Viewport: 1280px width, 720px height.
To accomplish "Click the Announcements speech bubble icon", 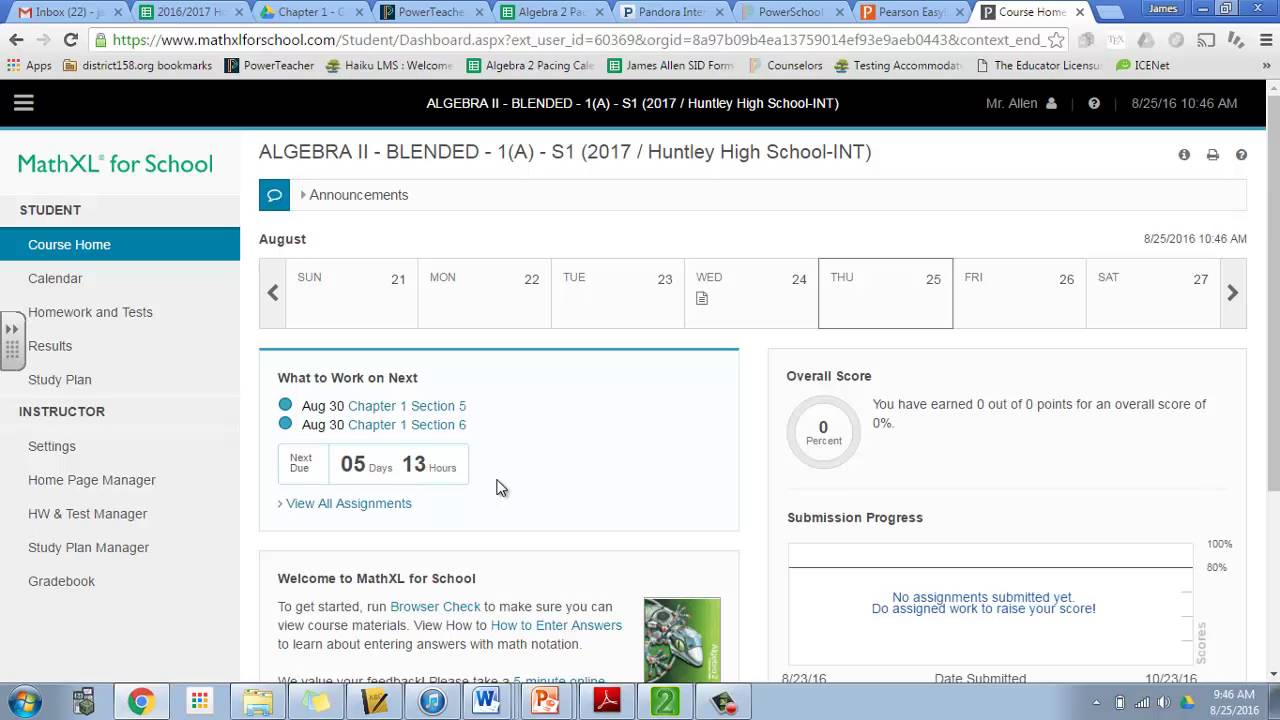I will 274,195.
